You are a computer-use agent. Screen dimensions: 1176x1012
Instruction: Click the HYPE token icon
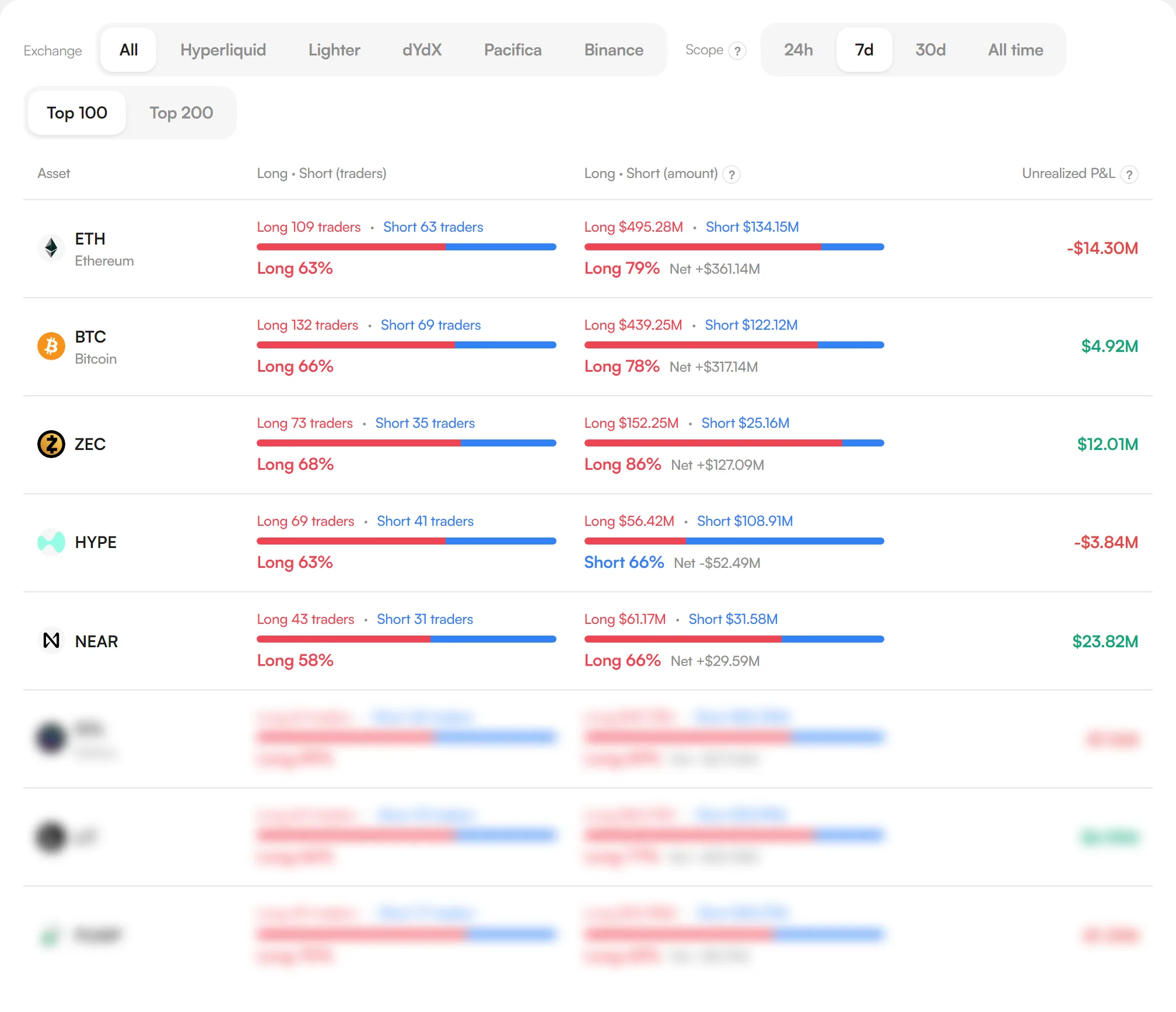point(51,542)
